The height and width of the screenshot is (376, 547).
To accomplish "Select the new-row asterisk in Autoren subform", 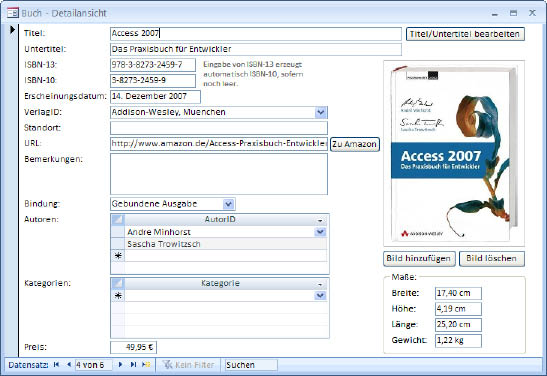I will 118,256.
